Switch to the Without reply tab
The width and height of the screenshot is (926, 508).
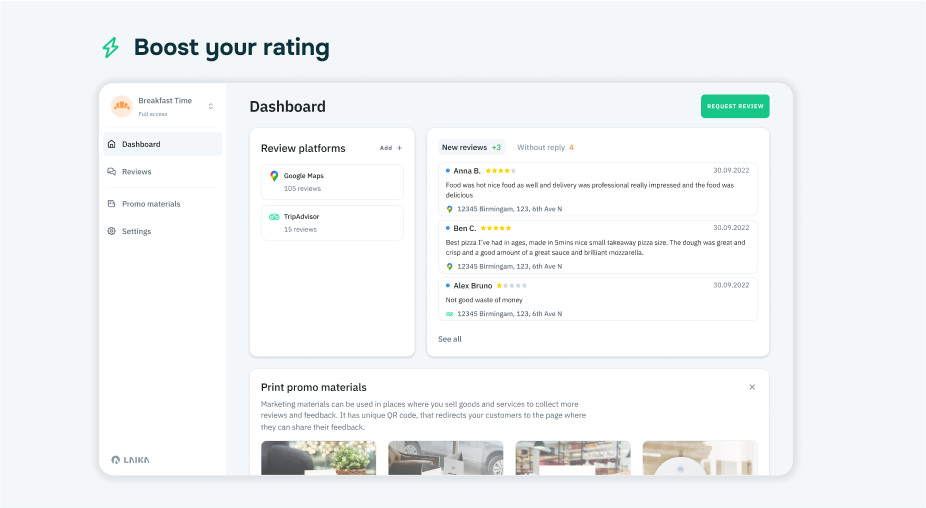pos(545,147)
